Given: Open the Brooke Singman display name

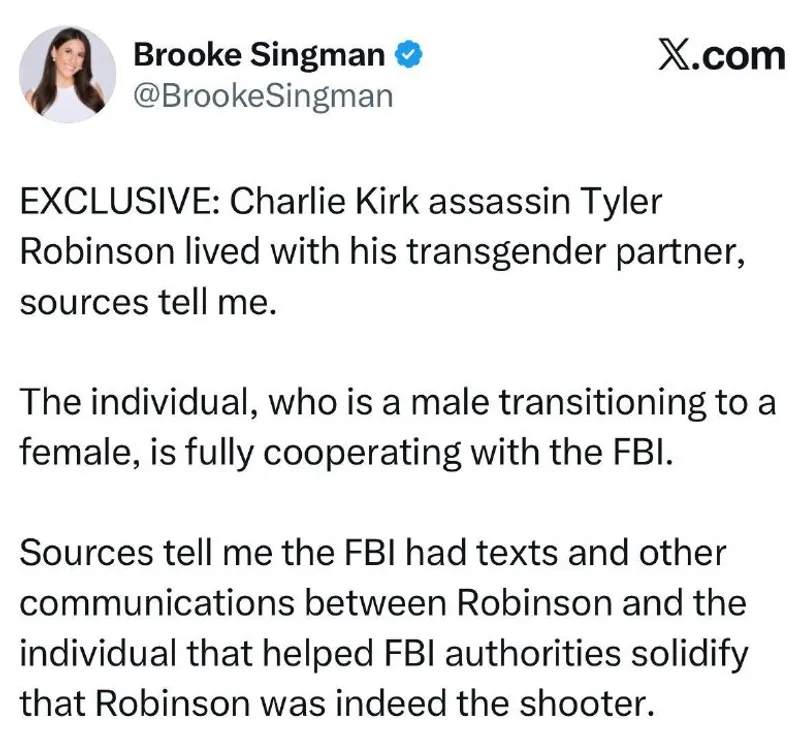Looking at the screenshot, I should (258, 56).
